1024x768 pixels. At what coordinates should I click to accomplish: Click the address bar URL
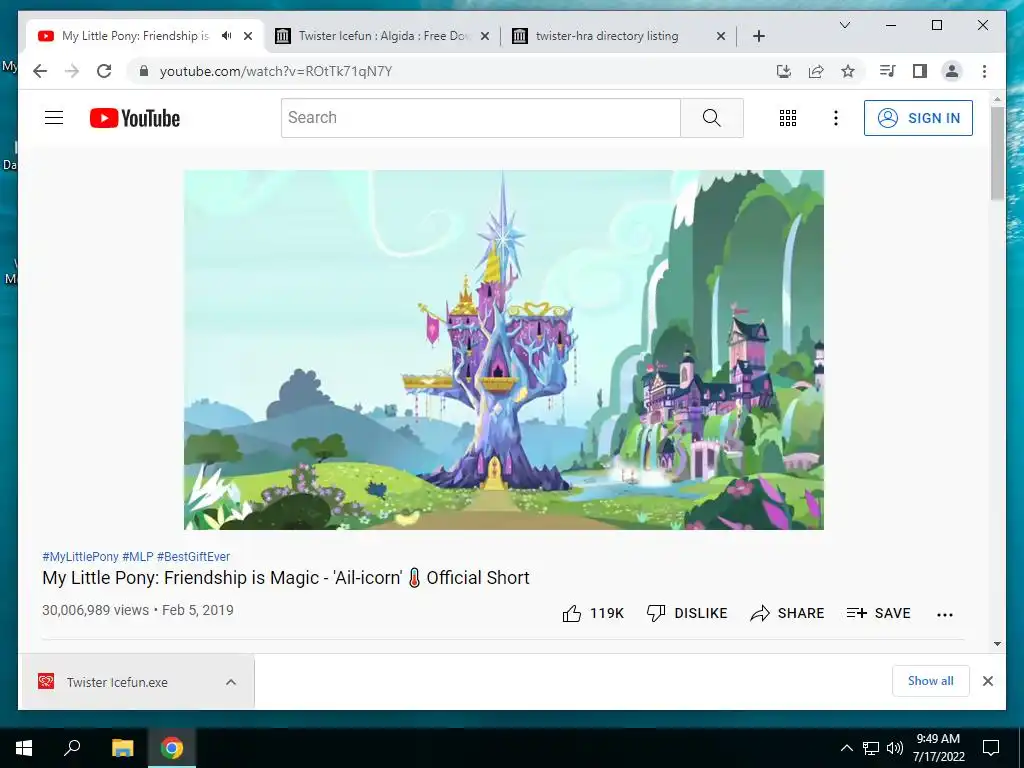pyautogui.click(x=276, y=71)
